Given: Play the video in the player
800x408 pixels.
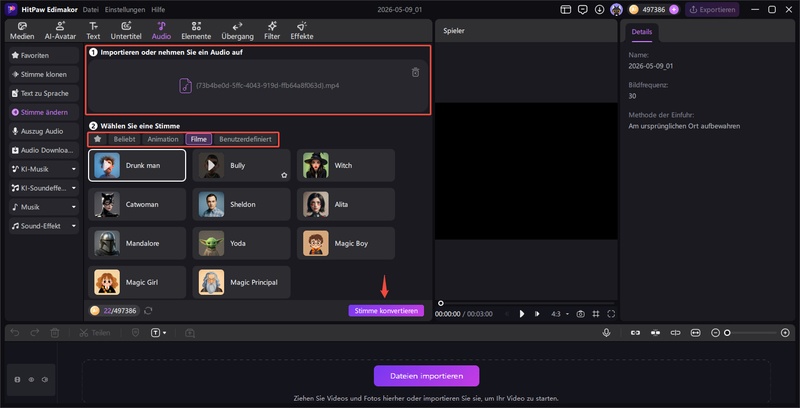Looking at the screenshot, I should (521, 314).
